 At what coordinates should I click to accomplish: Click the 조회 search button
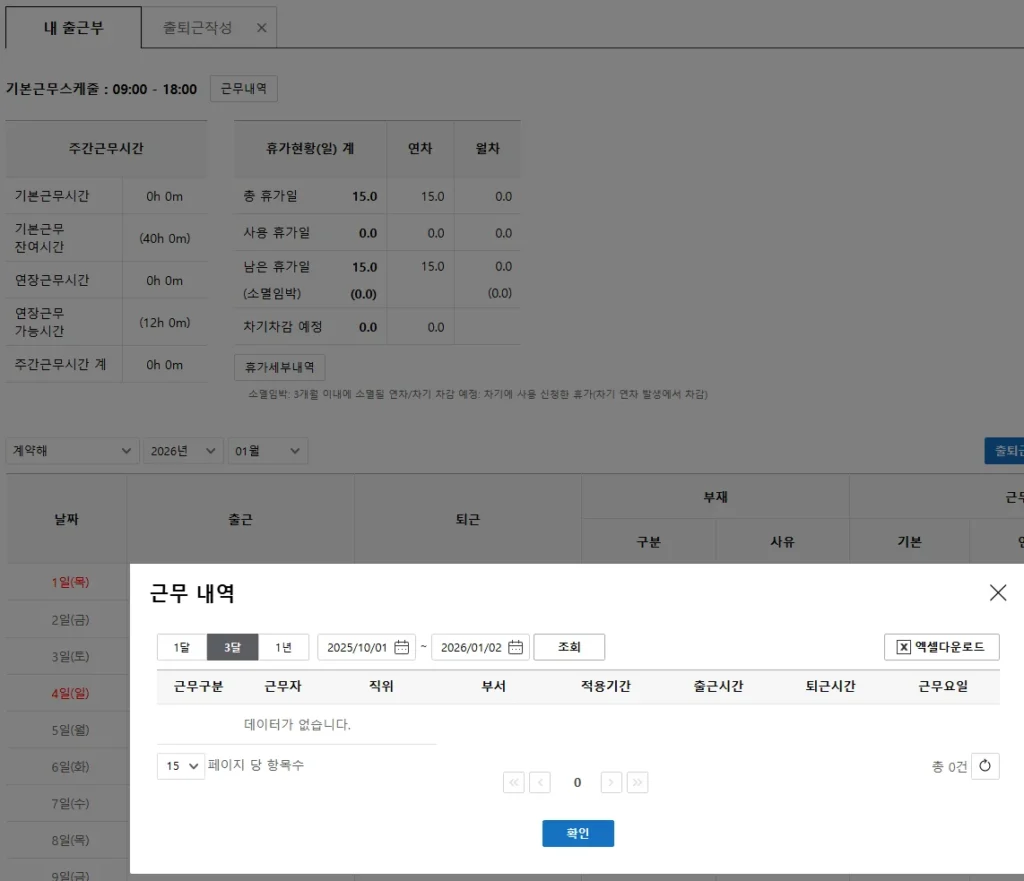coord(569,647)
